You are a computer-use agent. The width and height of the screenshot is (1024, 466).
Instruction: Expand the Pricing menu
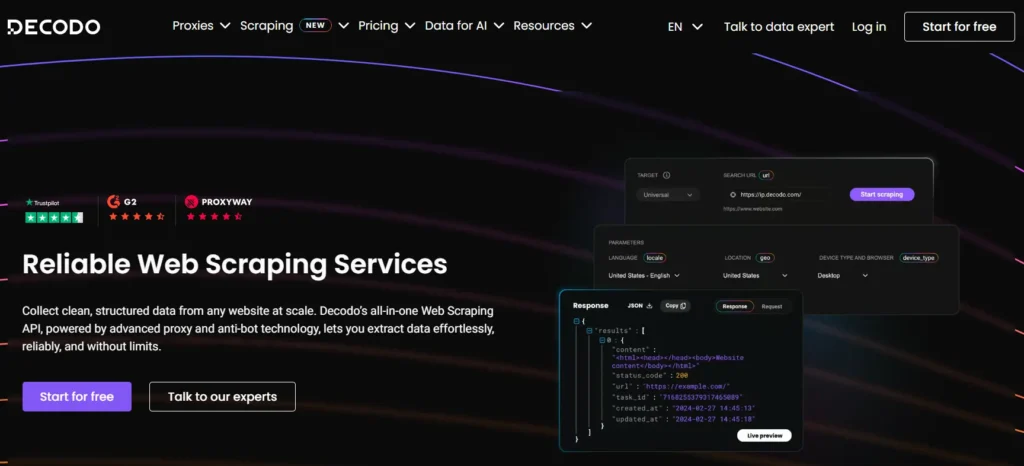click(x=387, y=26)
